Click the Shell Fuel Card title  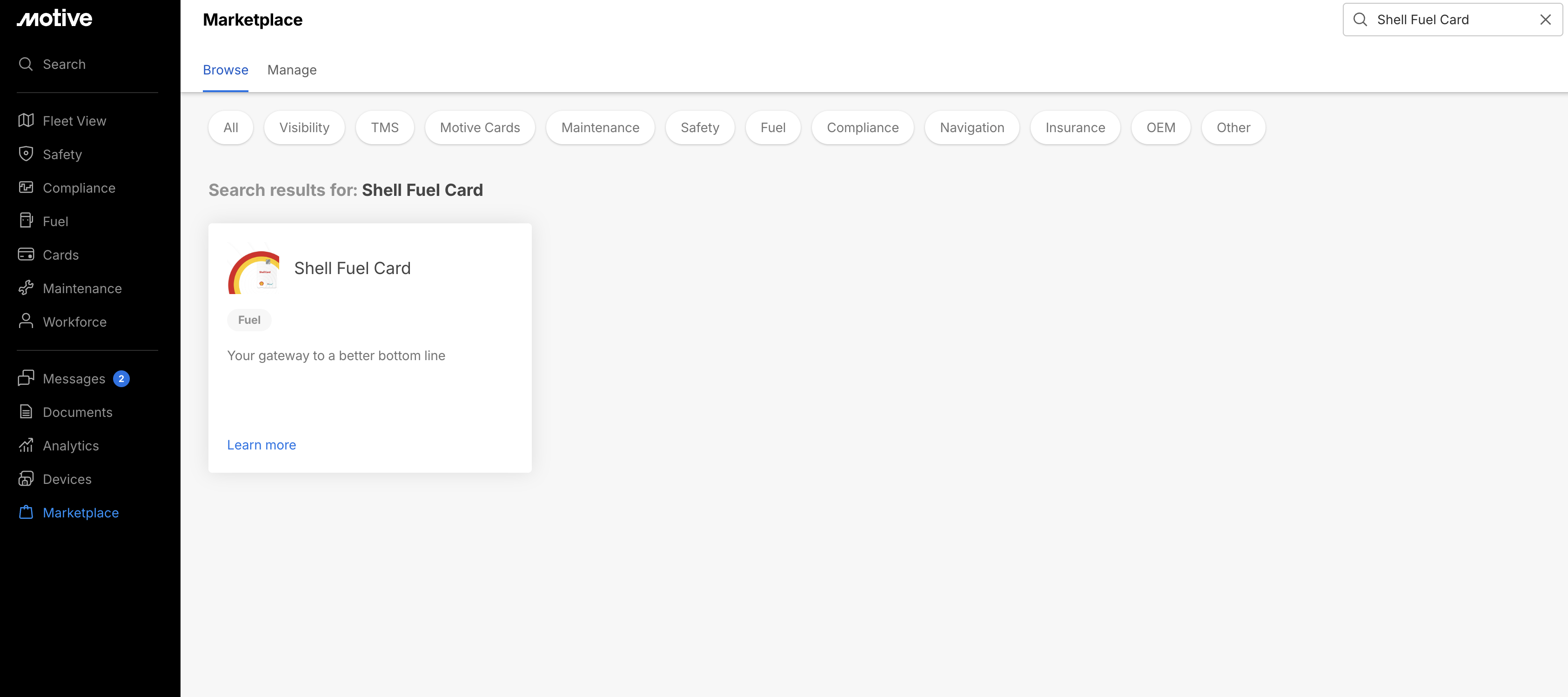[352, 268]
